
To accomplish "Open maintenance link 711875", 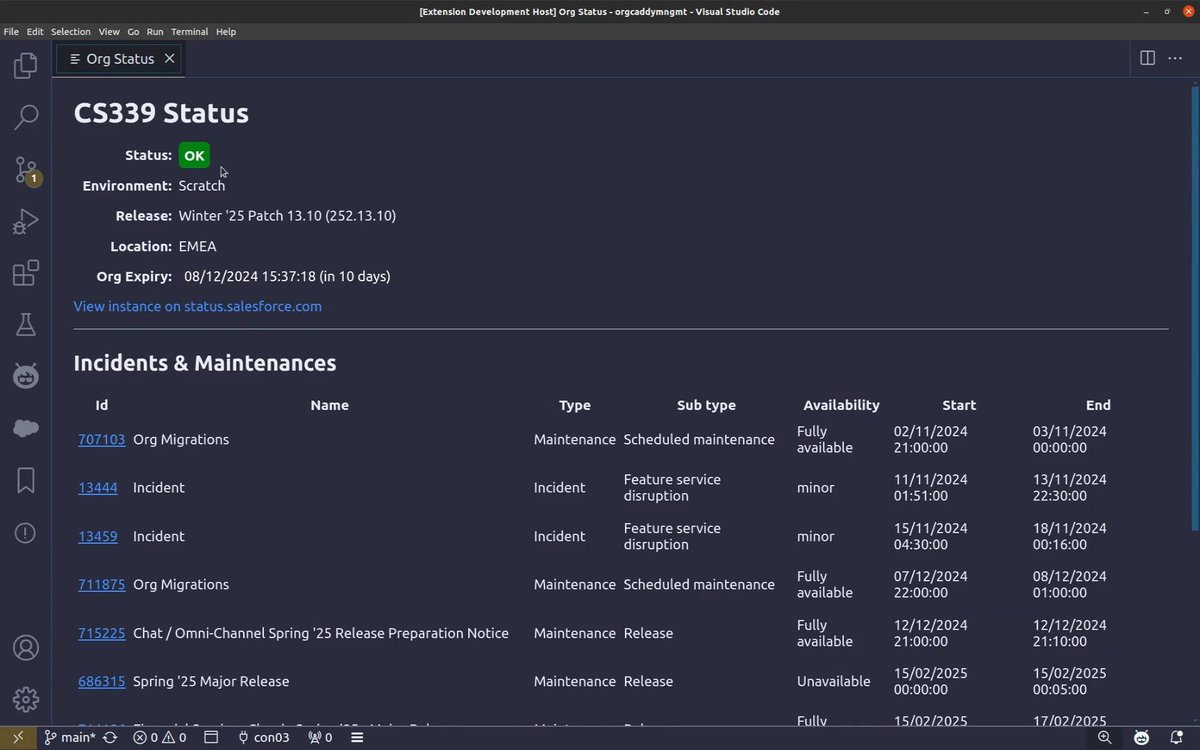I will point(102,584).
